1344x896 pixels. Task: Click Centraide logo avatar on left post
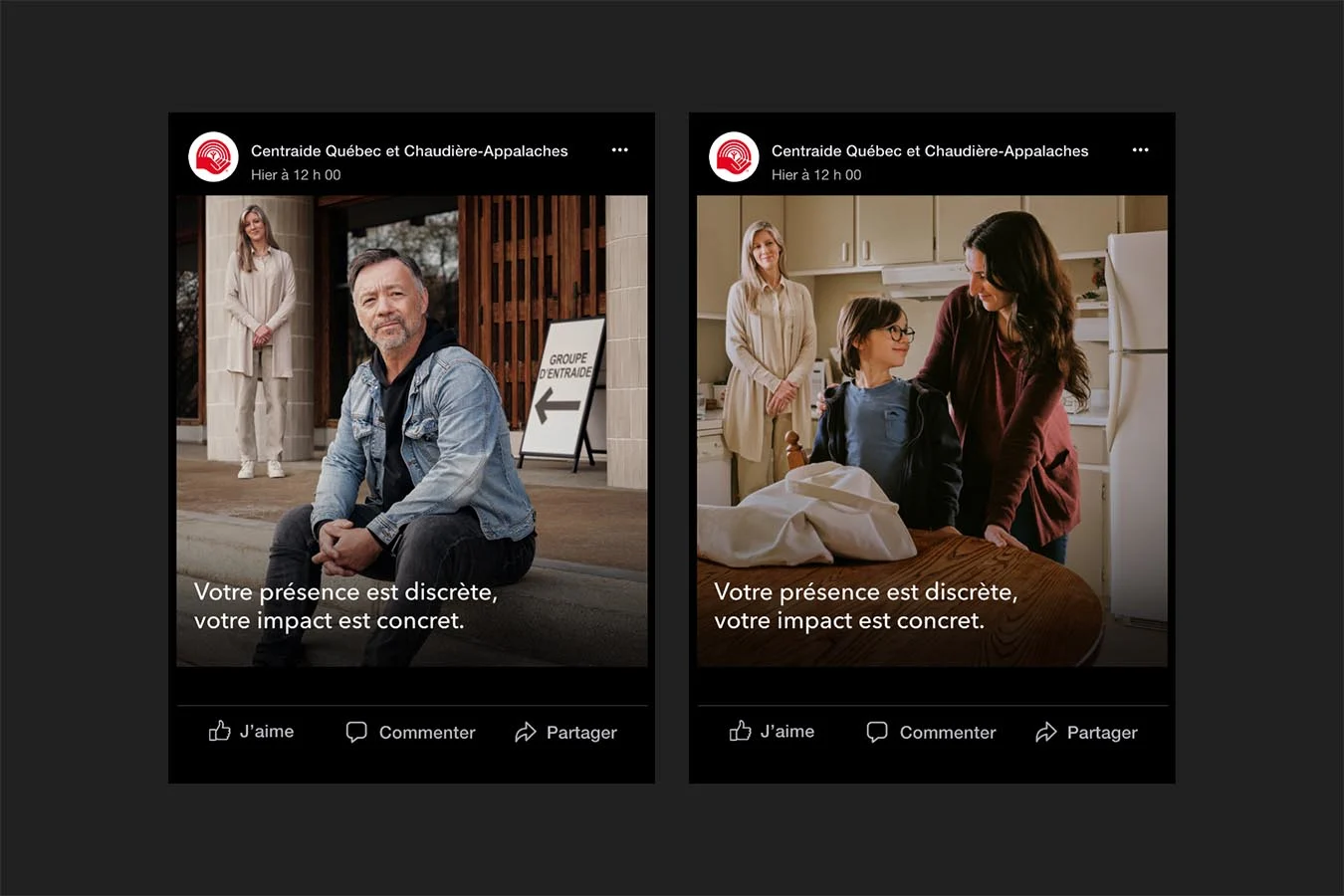(213, 157)
